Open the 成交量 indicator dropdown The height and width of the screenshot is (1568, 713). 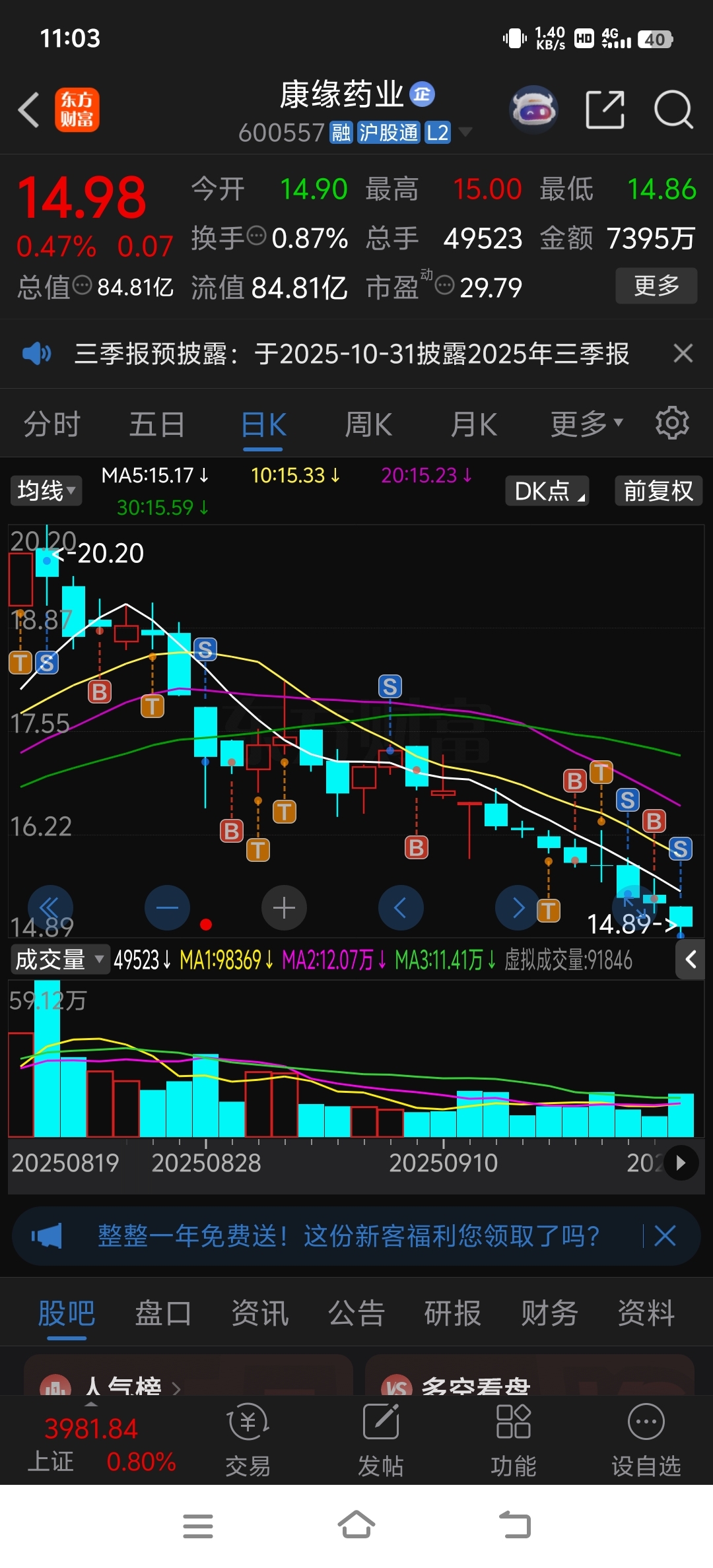click(x=59, y=960)
